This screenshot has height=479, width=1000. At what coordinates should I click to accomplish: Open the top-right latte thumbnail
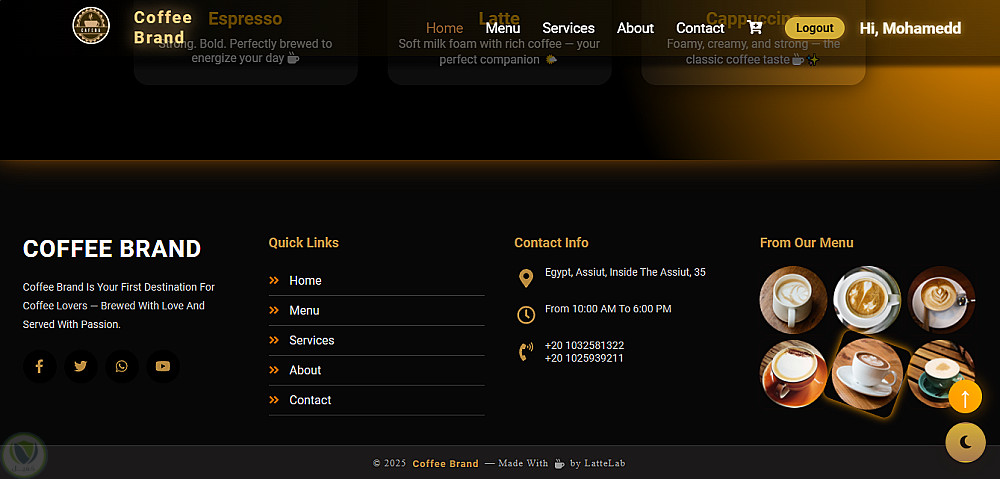941,300
